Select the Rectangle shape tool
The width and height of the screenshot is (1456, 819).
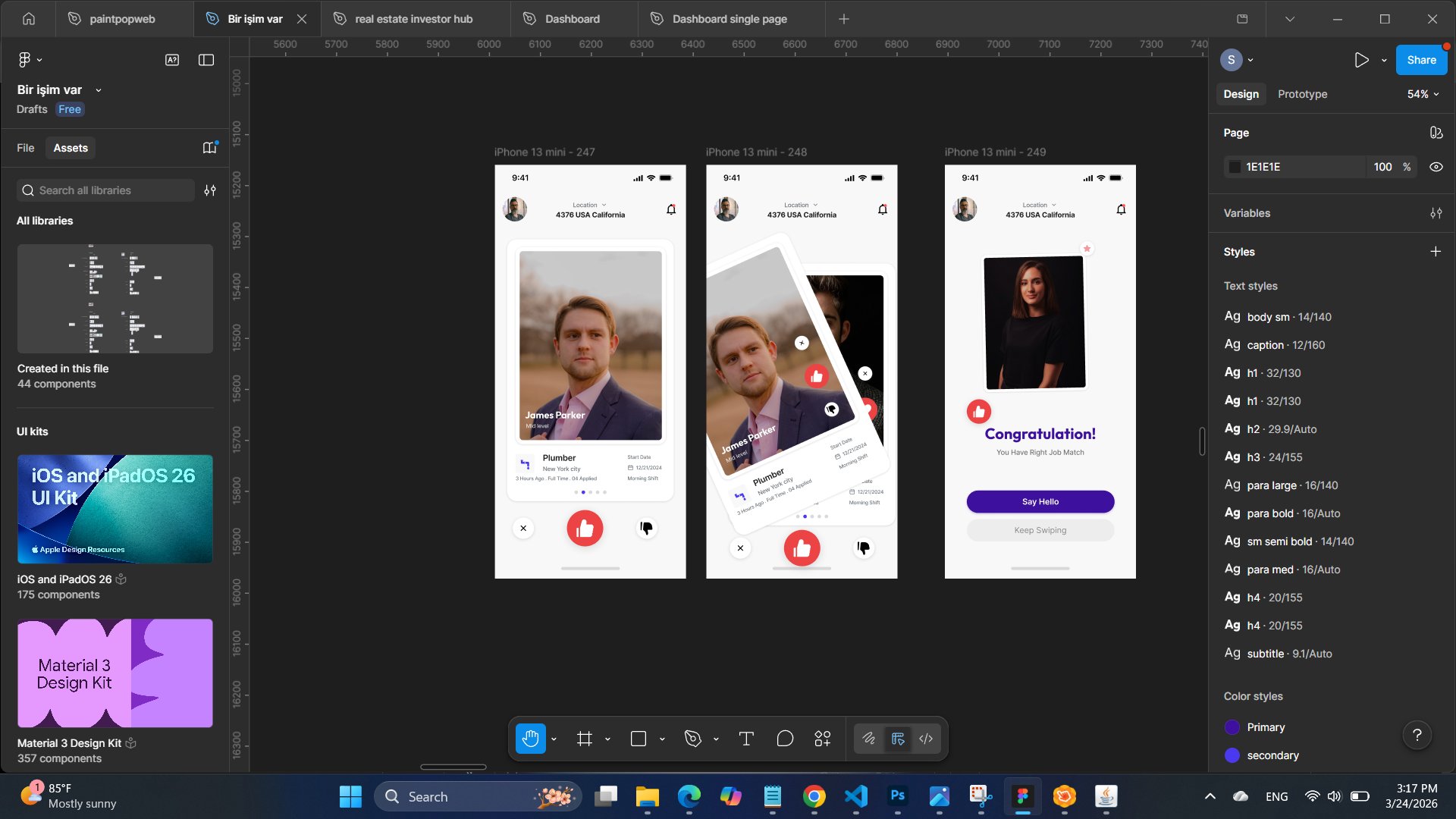tap(639, 739)
